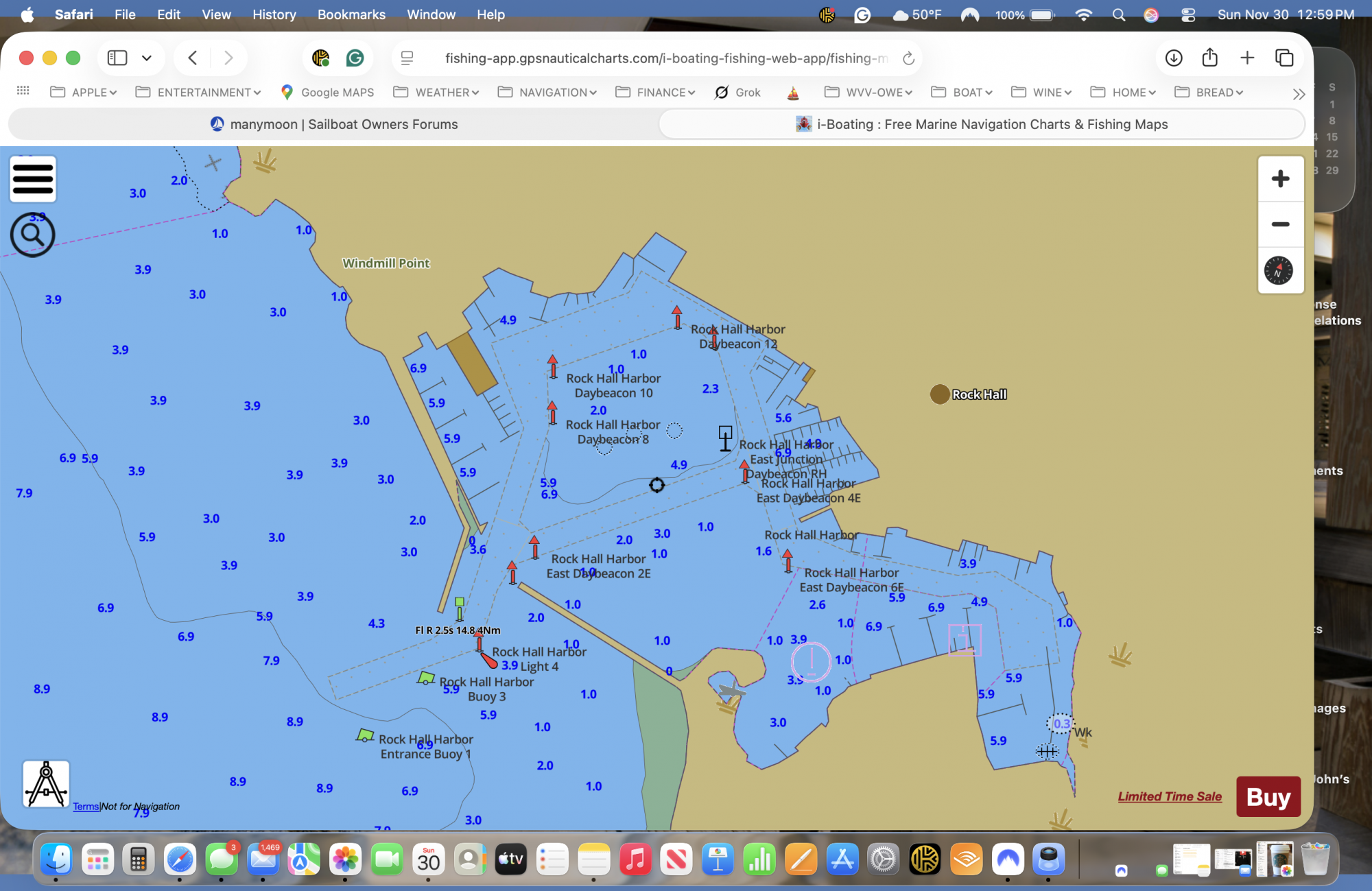This screenshot has height=891, width=1372.
Task: Show Safari downloads list
Action: pyautogui.click(x=1174, y=58)
